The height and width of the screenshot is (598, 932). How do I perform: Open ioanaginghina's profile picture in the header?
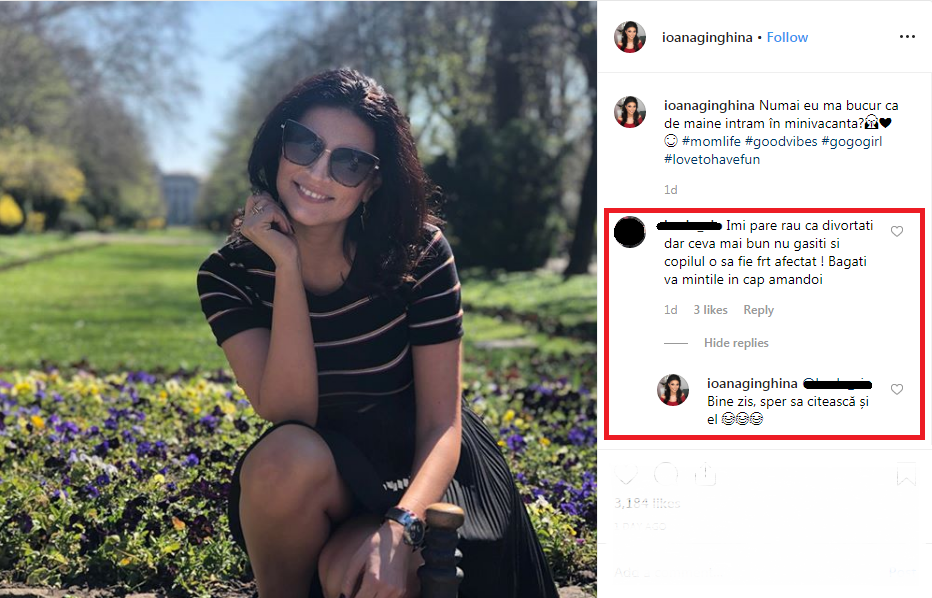point(630,37)
